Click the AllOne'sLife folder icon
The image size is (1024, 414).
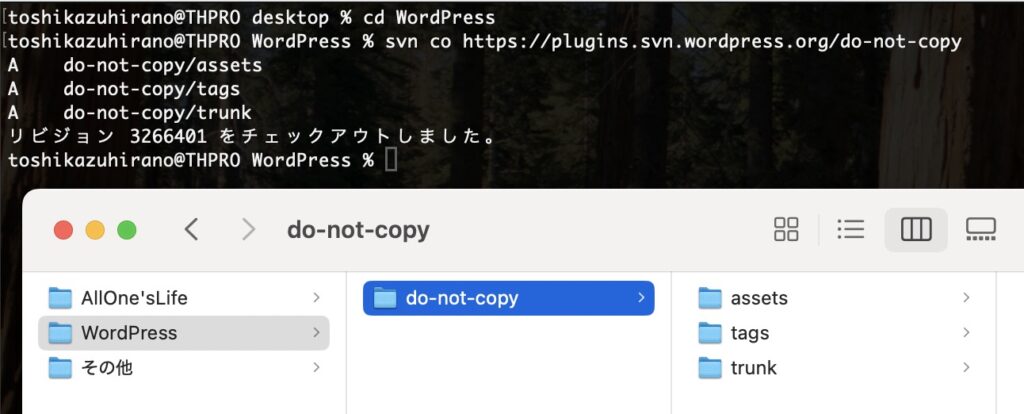pyautogui.click(x=60, y=298)
